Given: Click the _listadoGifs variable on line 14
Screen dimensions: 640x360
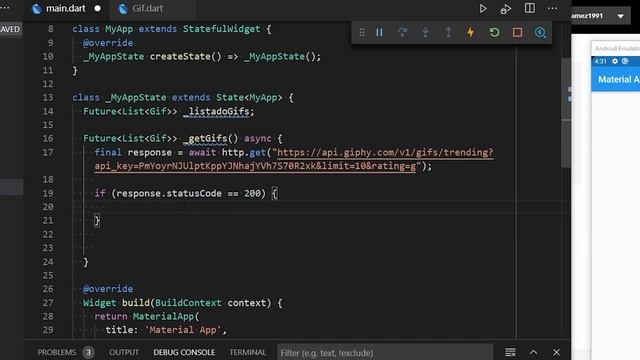Looking at the screenshot, I should (x=218, y=111).
